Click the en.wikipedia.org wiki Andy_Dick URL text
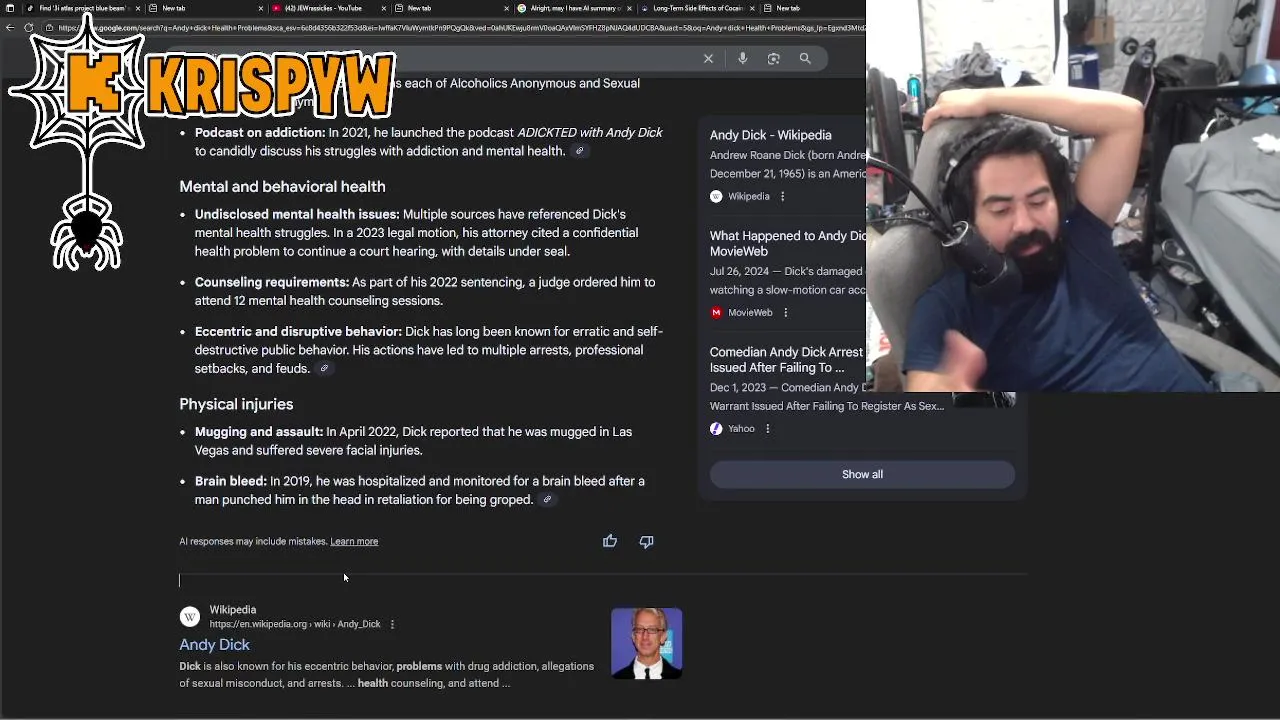1280x720 pixels. coord(295,624)
